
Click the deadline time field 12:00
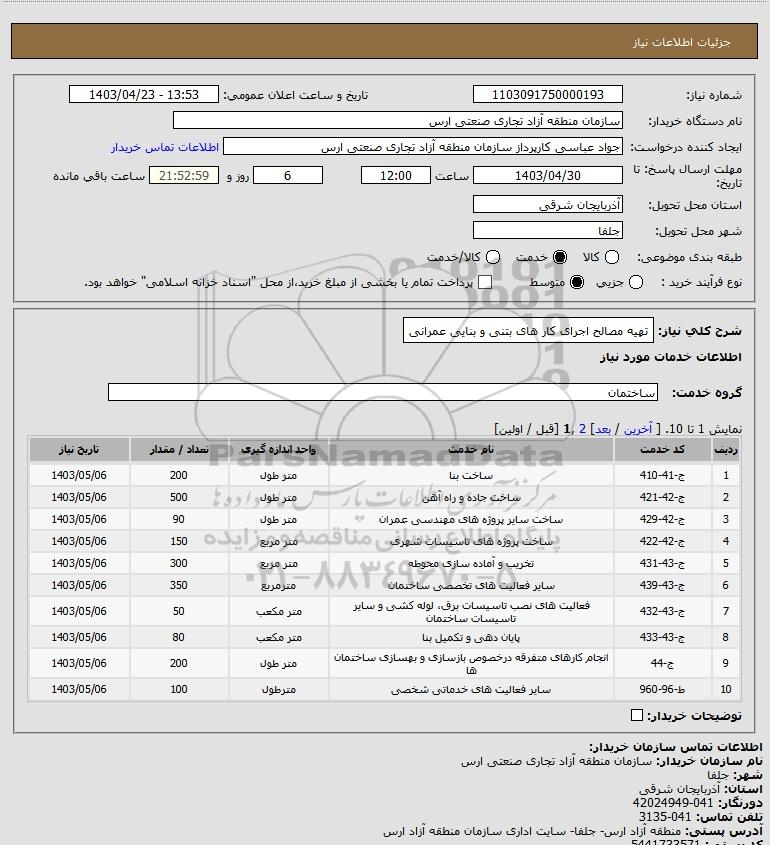(396, 175)
